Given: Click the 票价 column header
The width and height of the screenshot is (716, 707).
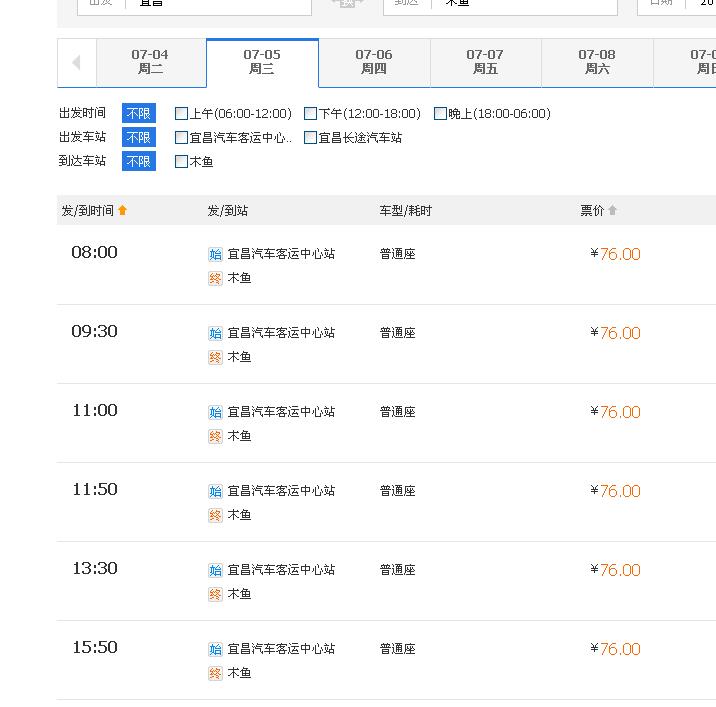Looking at the screenshot, I should 592,211.
